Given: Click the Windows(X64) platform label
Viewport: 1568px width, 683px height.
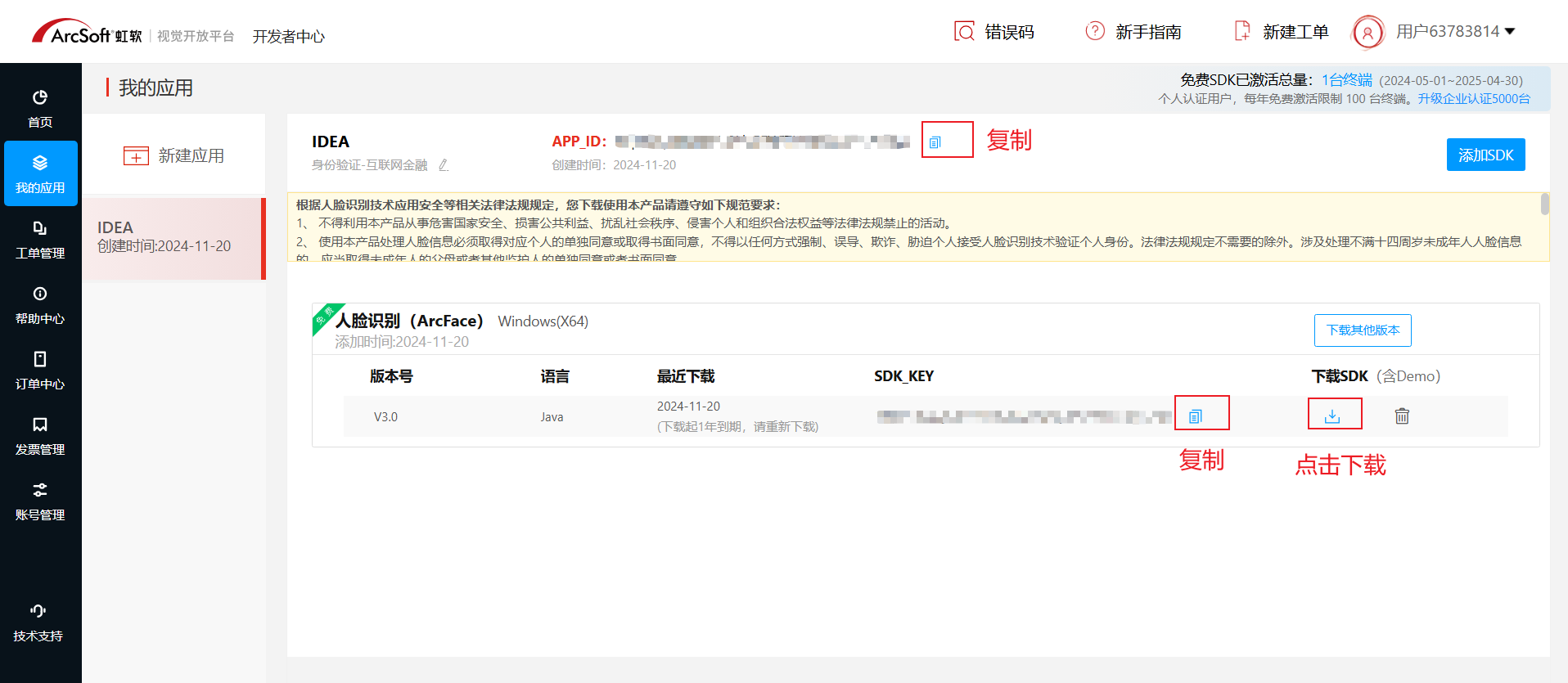Looking at the screenshot, I should pos(543,321).
